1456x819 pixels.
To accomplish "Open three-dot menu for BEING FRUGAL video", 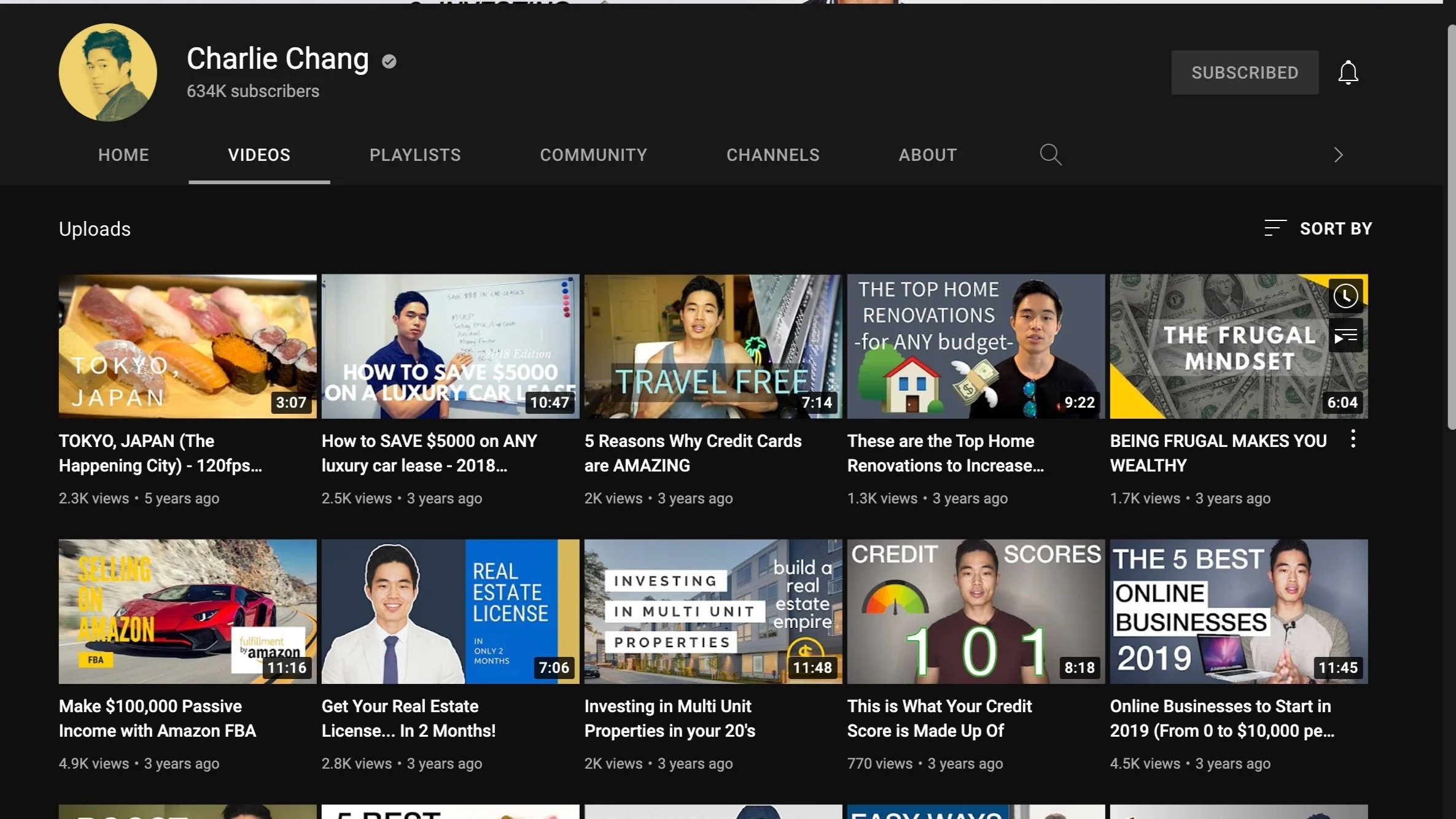I will pyautogui.click(x=1353, y=439).
